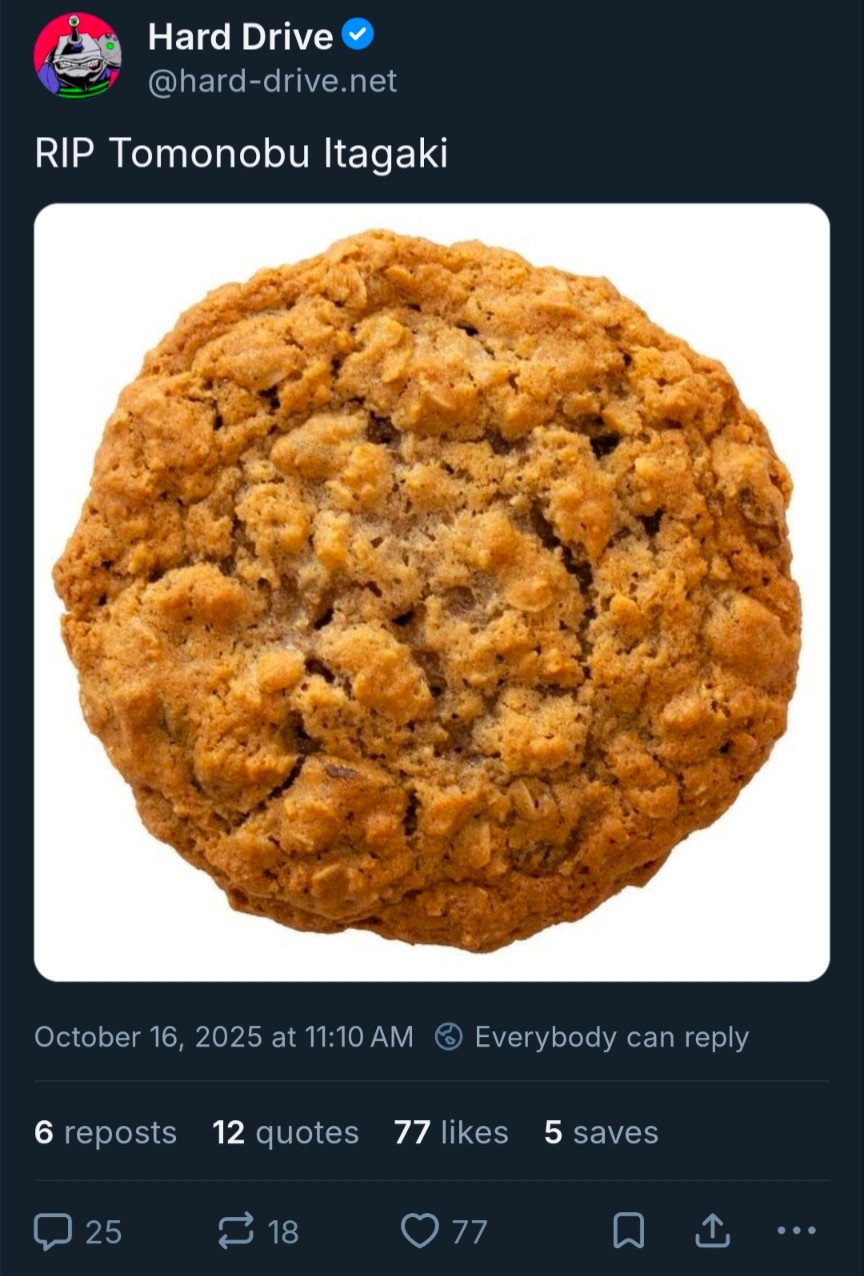Enlarge the oatmeal cookie image
Screen dimensions: 864x1276
[432, 592]
